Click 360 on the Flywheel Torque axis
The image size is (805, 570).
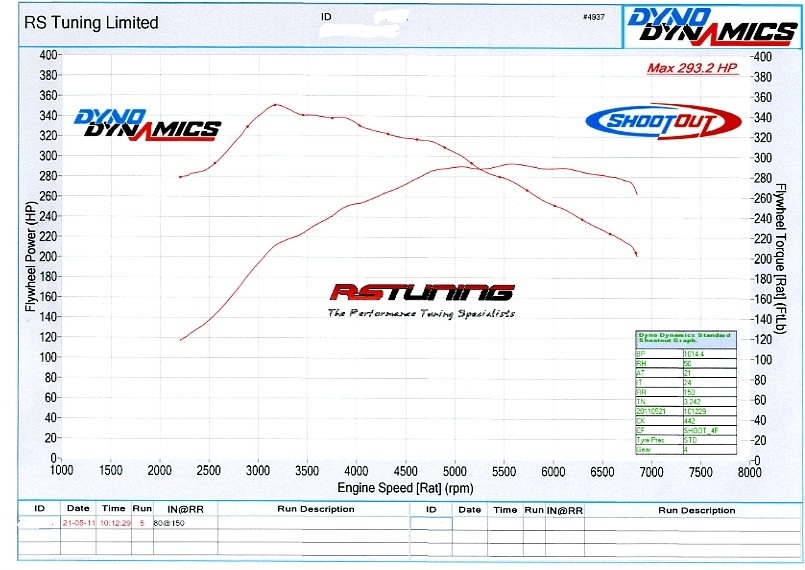[x=763, y=97]
